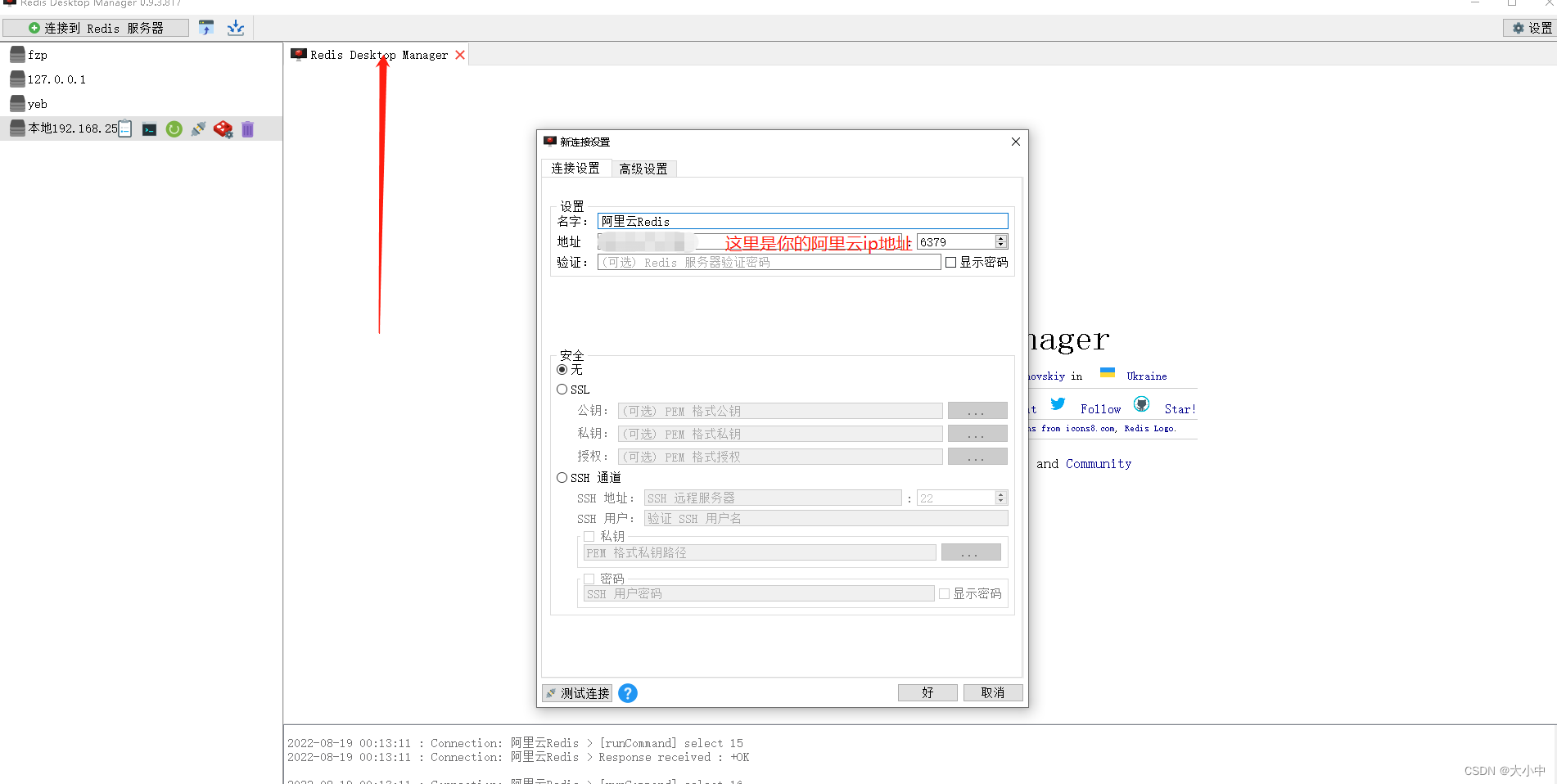
Task: Click 连接到 Redis 服务器 button
Action: 96,28
